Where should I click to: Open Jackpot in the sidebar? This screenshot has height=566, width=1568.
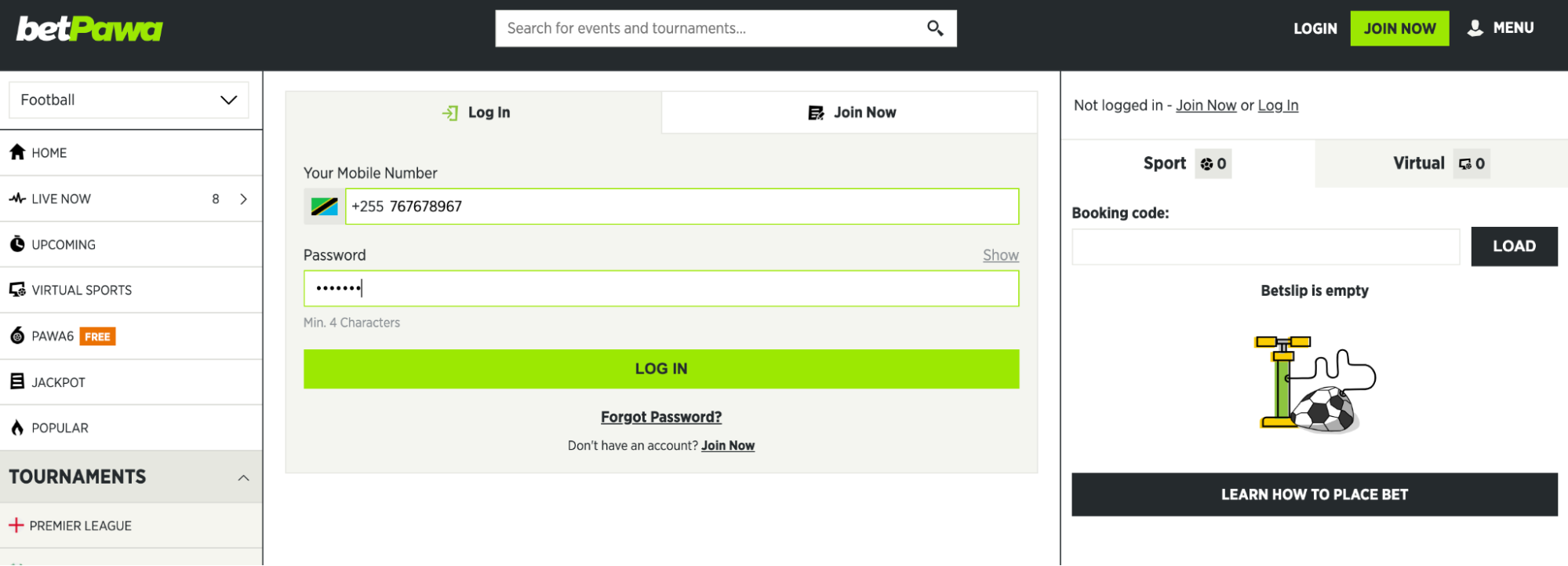pos(131,382)
